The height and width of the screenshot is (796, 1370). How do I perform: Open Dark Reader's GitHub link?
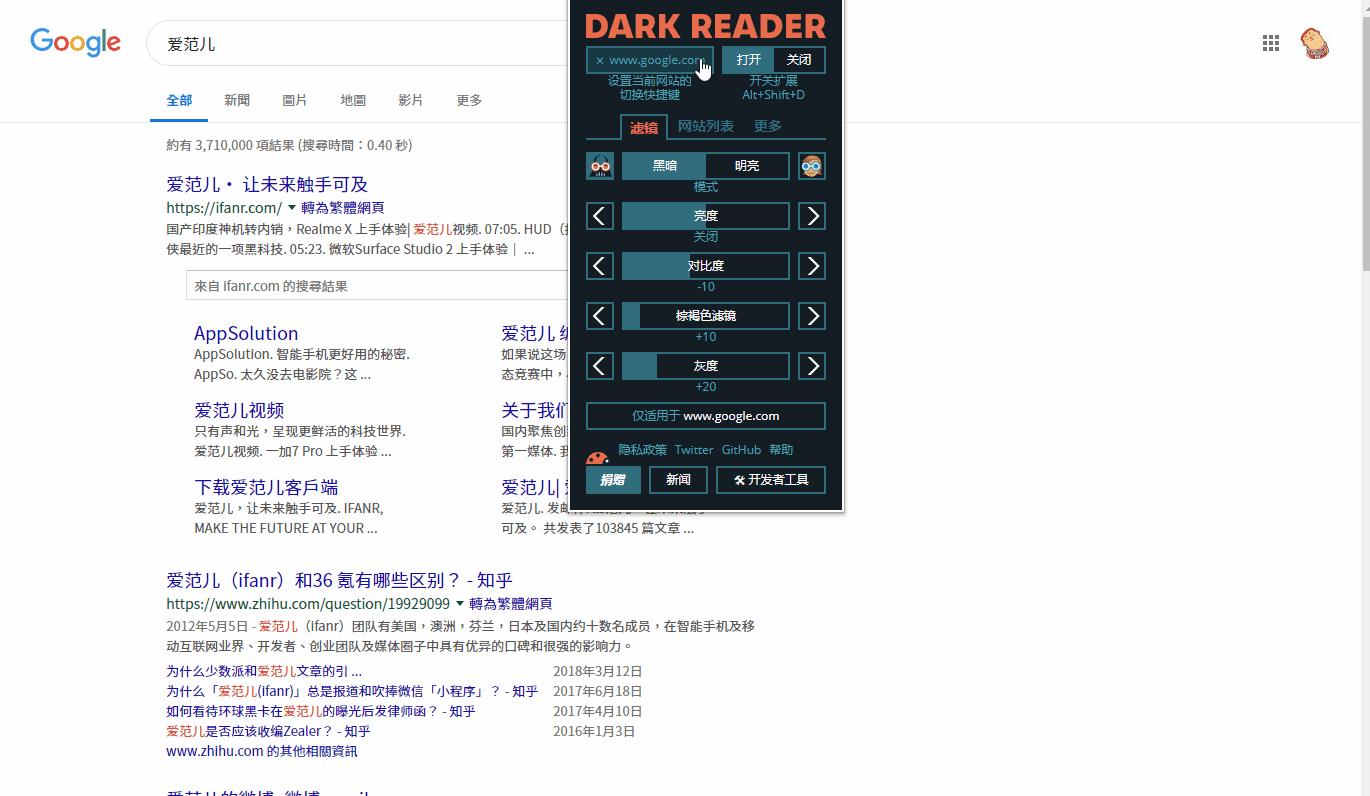click(x=741, y=450)
